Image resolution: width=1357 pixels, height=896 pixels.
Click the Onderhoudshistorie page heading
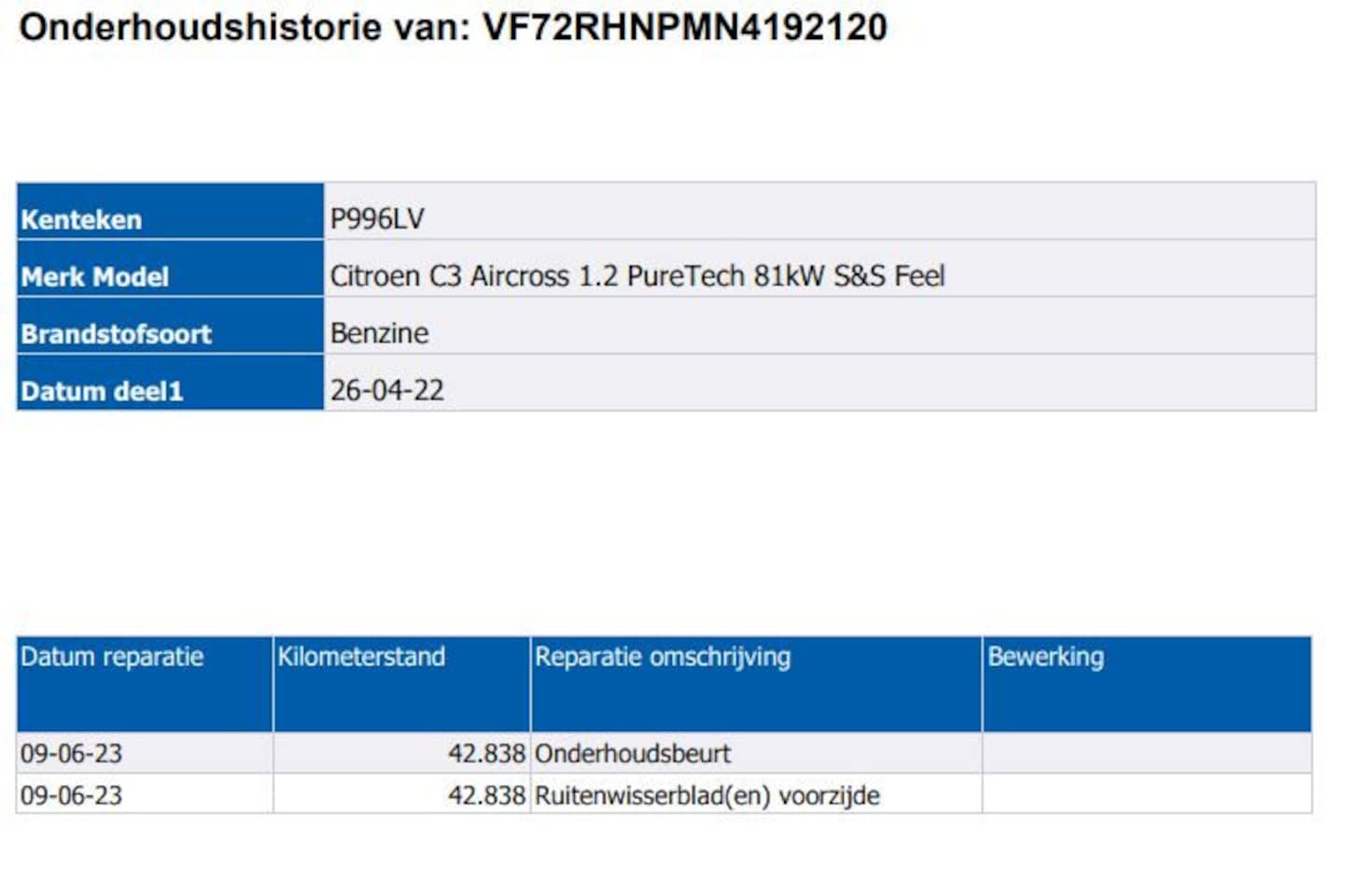click(x=453, y=27)
